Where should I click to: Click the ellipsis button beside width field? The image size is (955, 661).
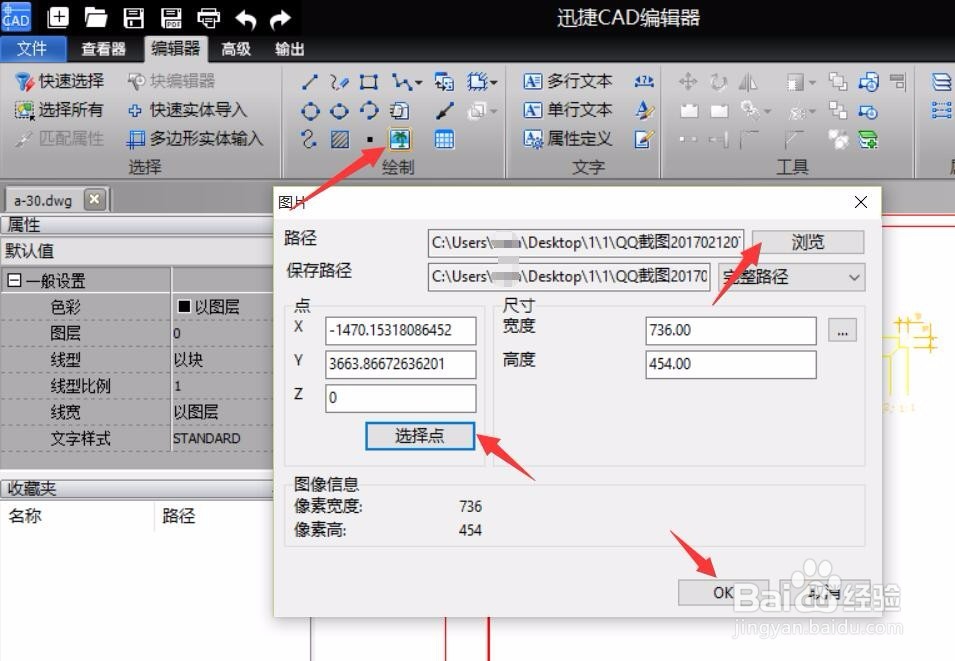click(x=842, y=330)
